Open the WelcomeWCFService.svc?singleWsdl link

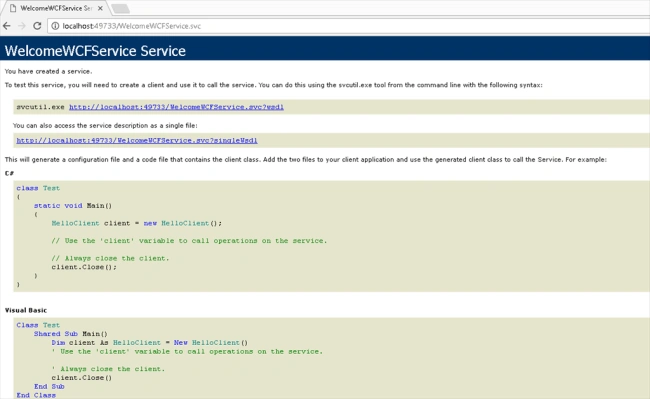click(x=137, y=140)
